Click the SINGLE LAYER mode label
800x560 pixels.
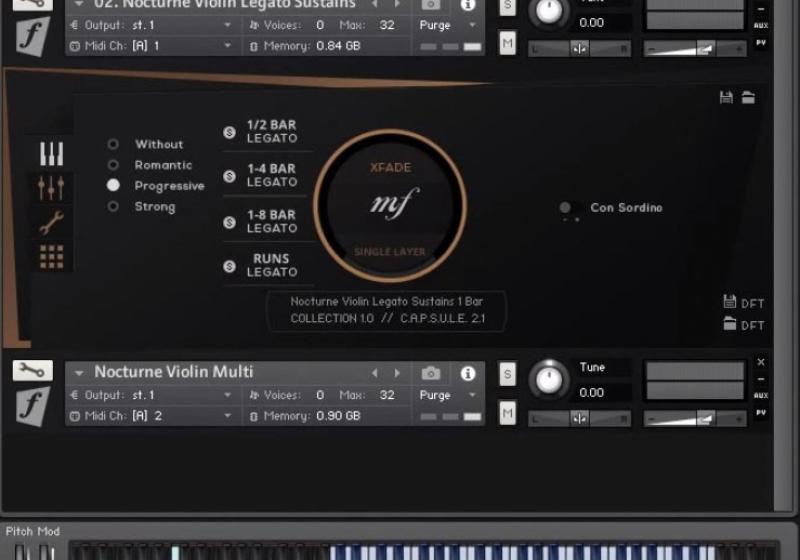(x=390, y=252)
